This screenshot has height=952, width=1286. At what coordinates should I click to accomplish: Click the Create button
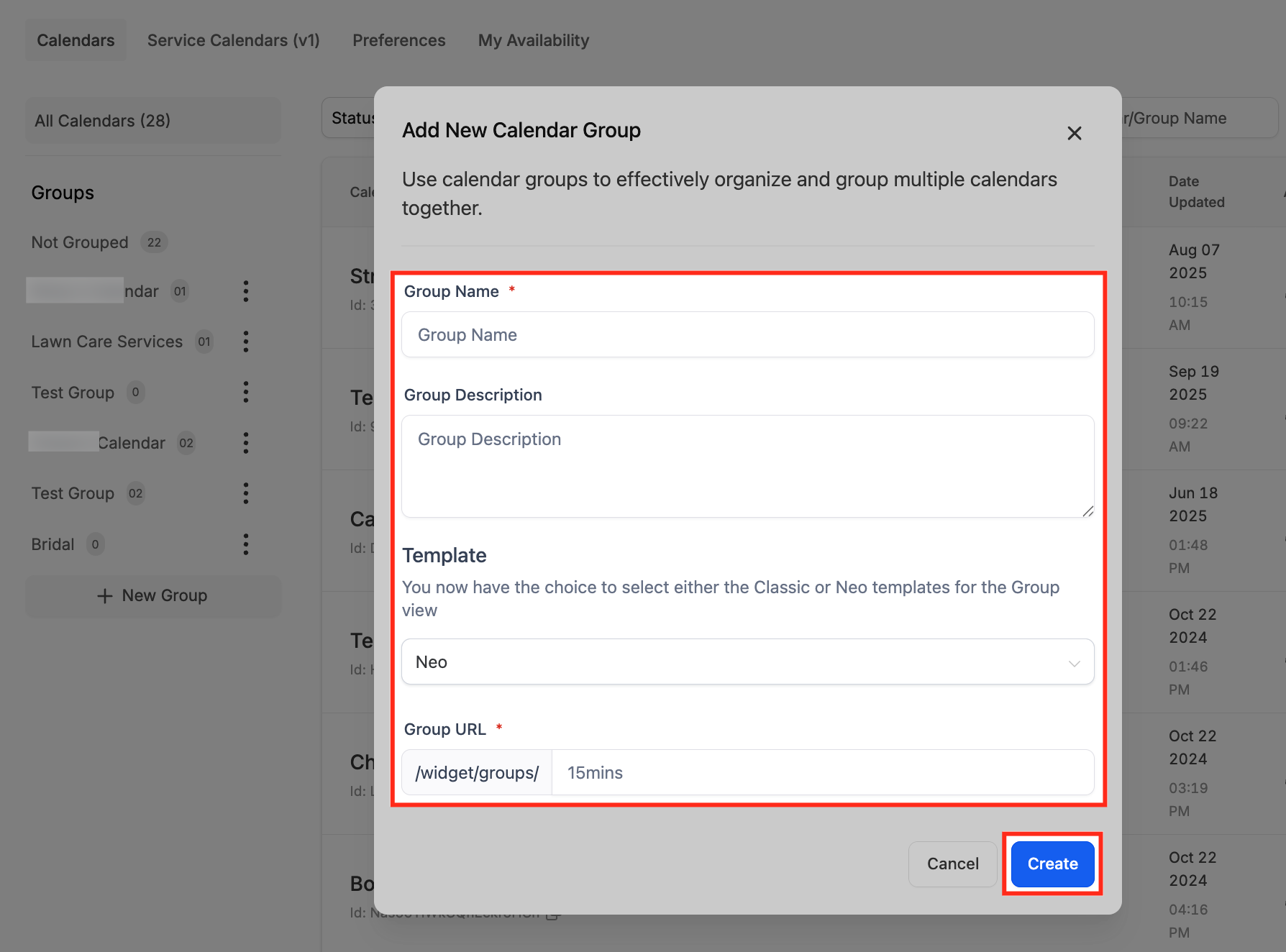[x=1052, y=864]
